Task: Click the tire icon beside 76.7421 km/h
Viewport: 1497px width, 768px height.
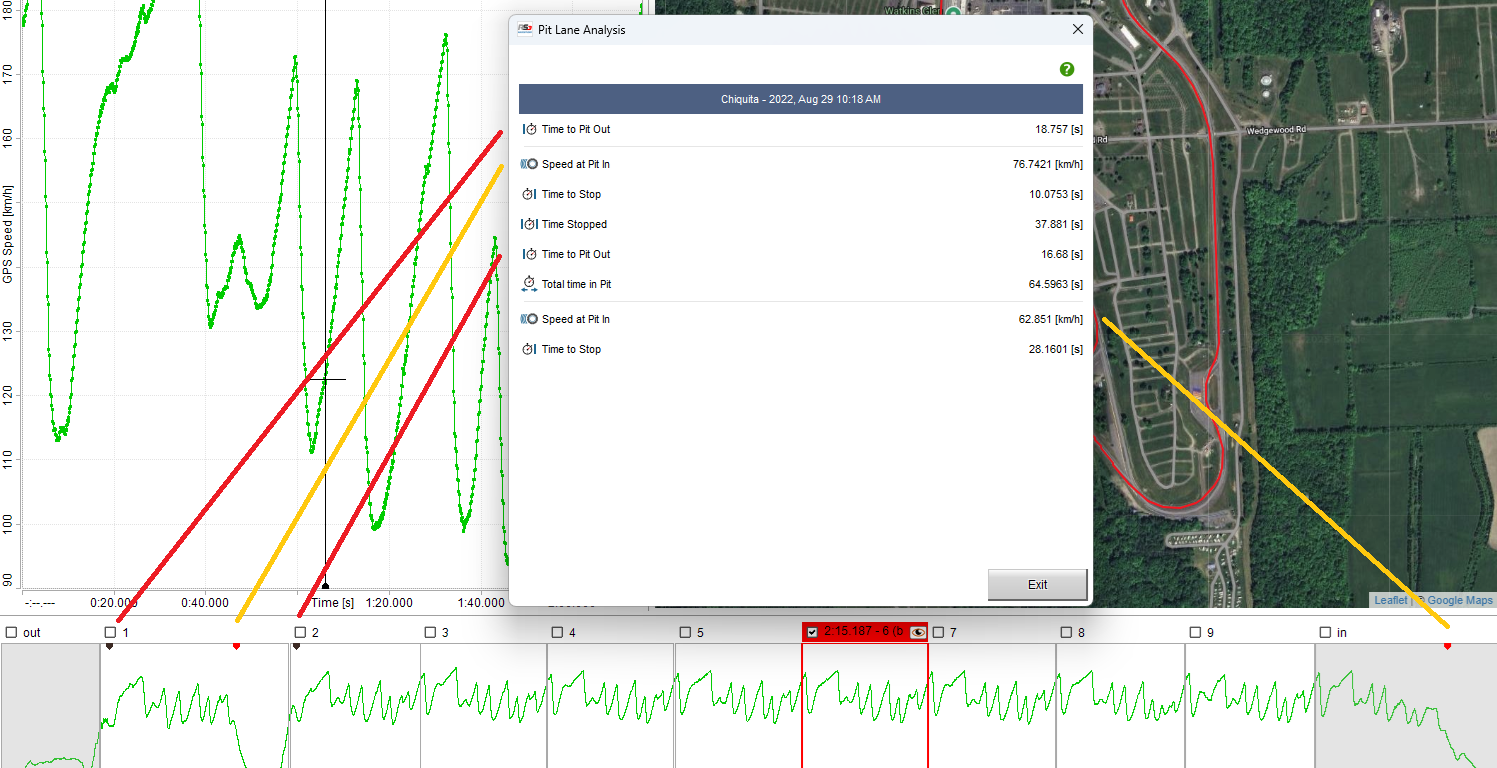Action: [530, 165]
